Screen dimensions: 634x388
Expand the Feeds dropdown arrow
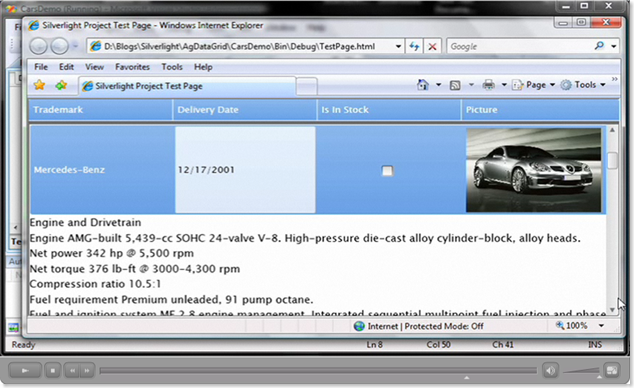471,85
